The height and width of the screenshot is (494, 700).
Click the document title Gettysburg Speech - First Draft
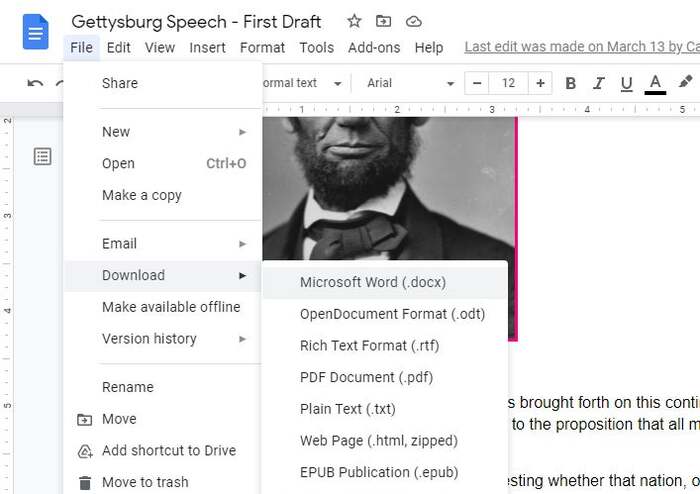(196, 21)
